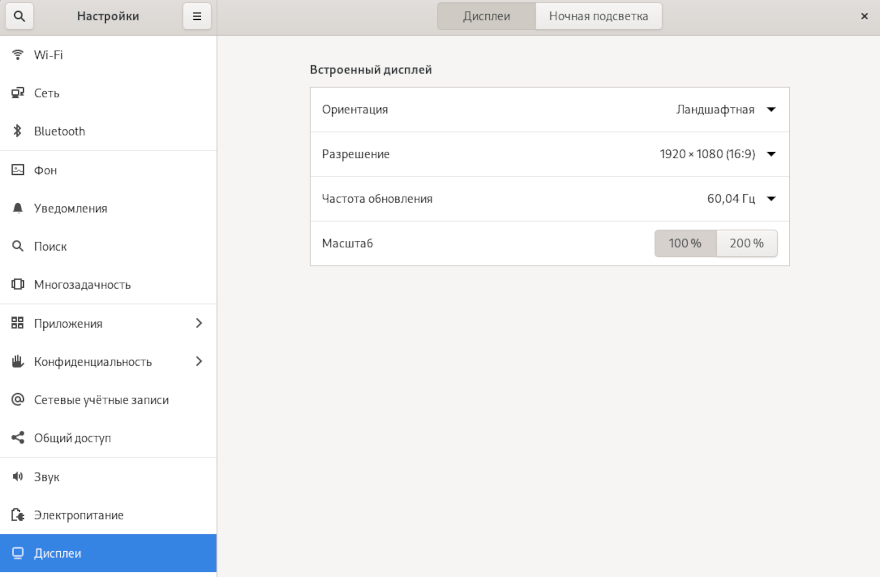The image size is (880, 577).
Task: Set scale to 100 %
Action: tap(685, 243)
